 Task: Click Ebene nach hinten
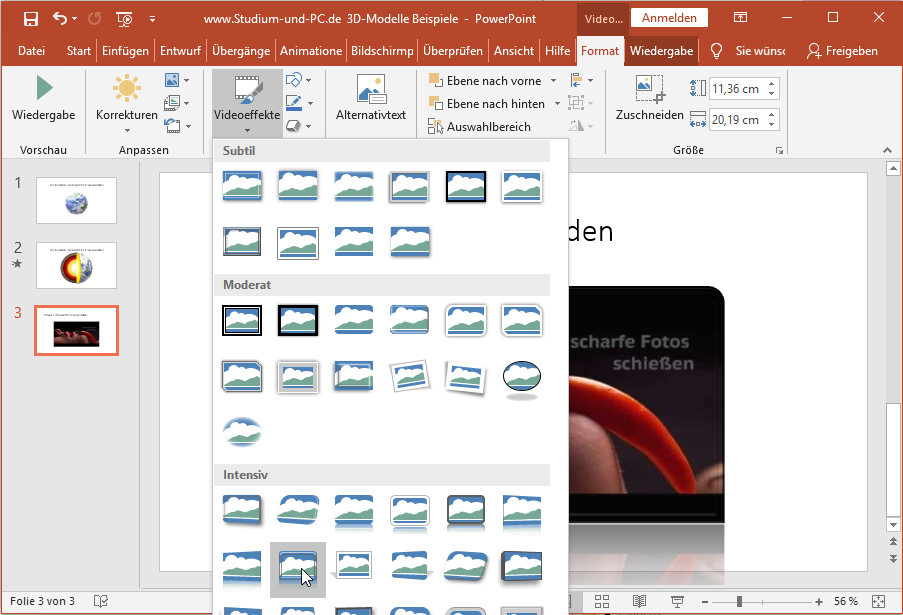pyautogui.click(x=487, y=104)
